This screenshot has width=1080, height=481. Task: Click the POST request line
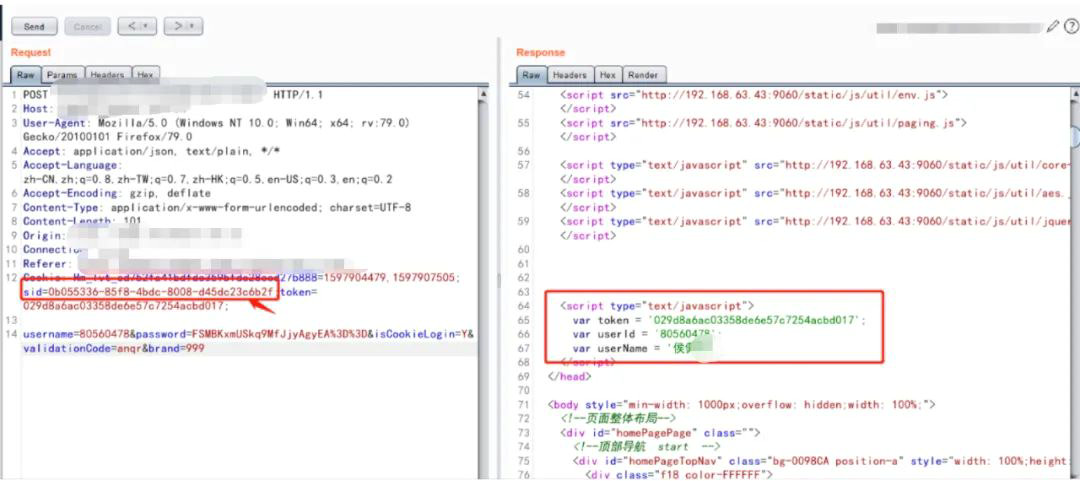pos(173,94)
